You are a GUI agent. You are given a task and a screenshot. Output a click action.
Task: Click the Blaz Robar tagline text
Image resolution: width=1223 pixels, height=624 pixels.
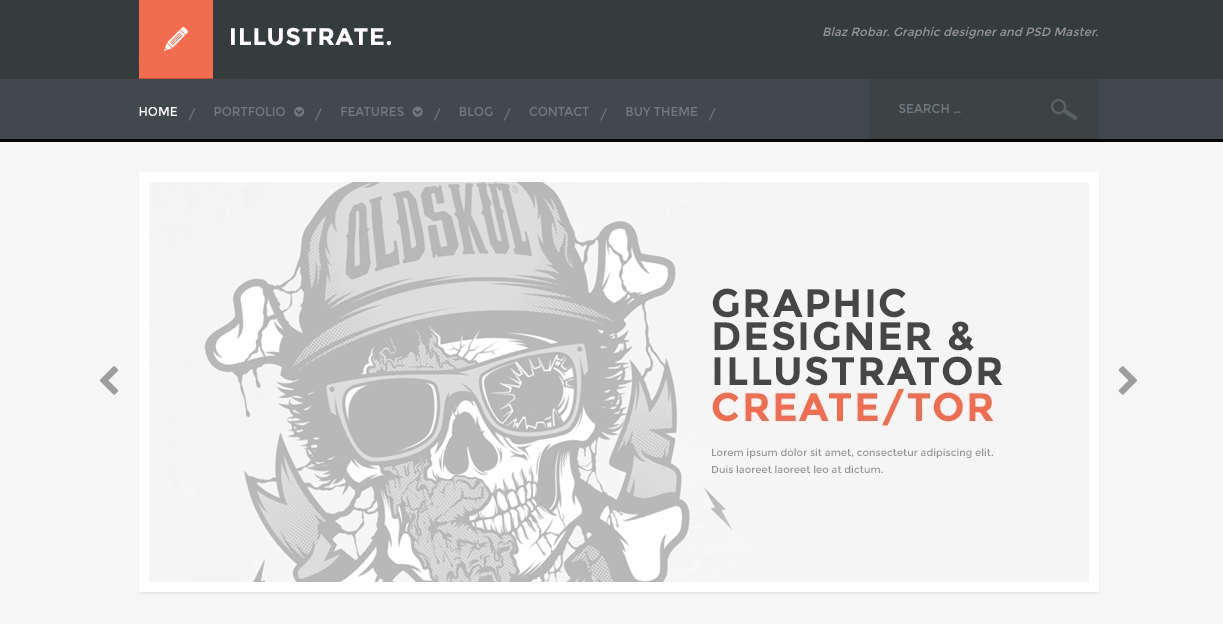(960, 32)
